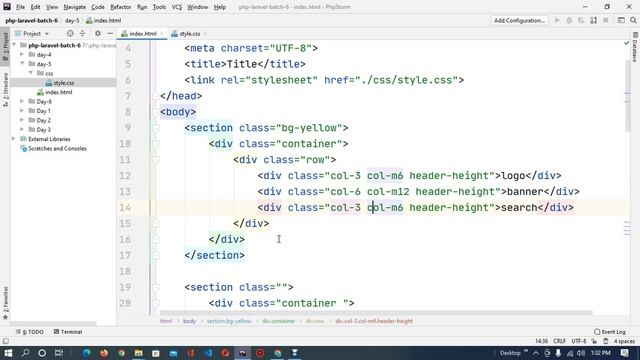The image size is (640, 360).
Task: Click the fold marker on line 11
Action: [x=156, y=160]
